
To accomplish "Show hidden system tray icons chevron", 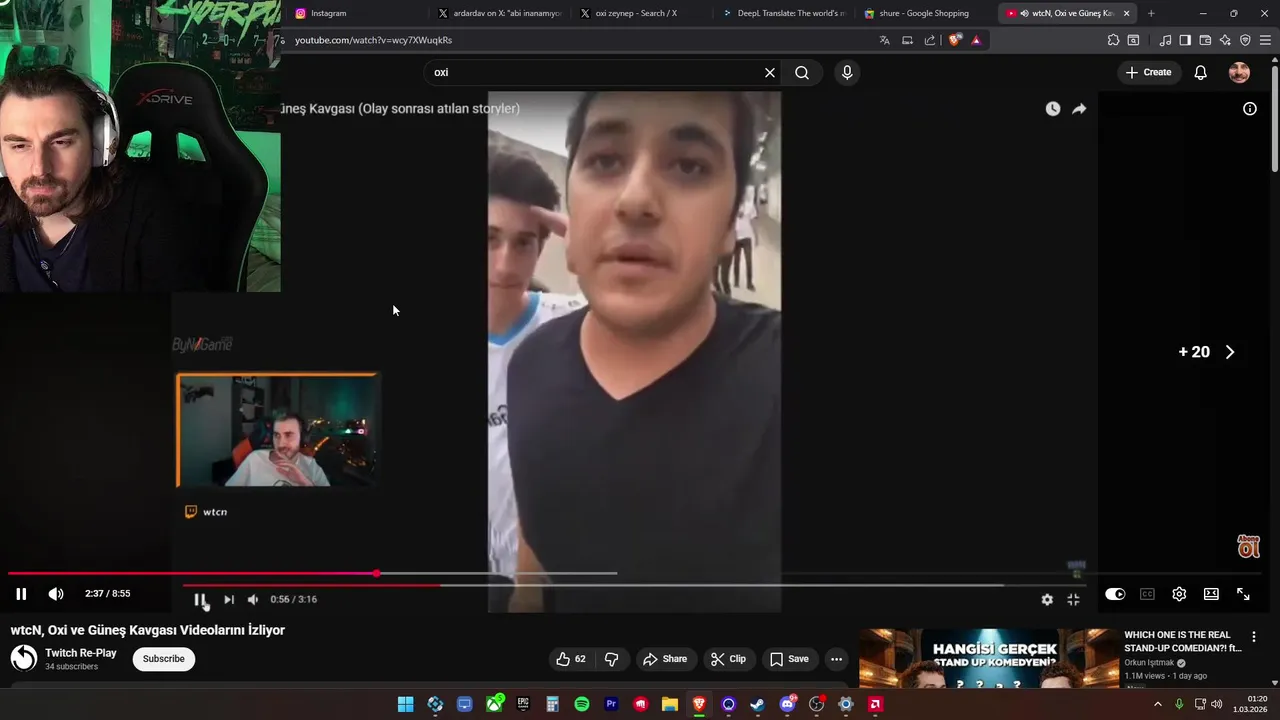I will [1158, 704].
